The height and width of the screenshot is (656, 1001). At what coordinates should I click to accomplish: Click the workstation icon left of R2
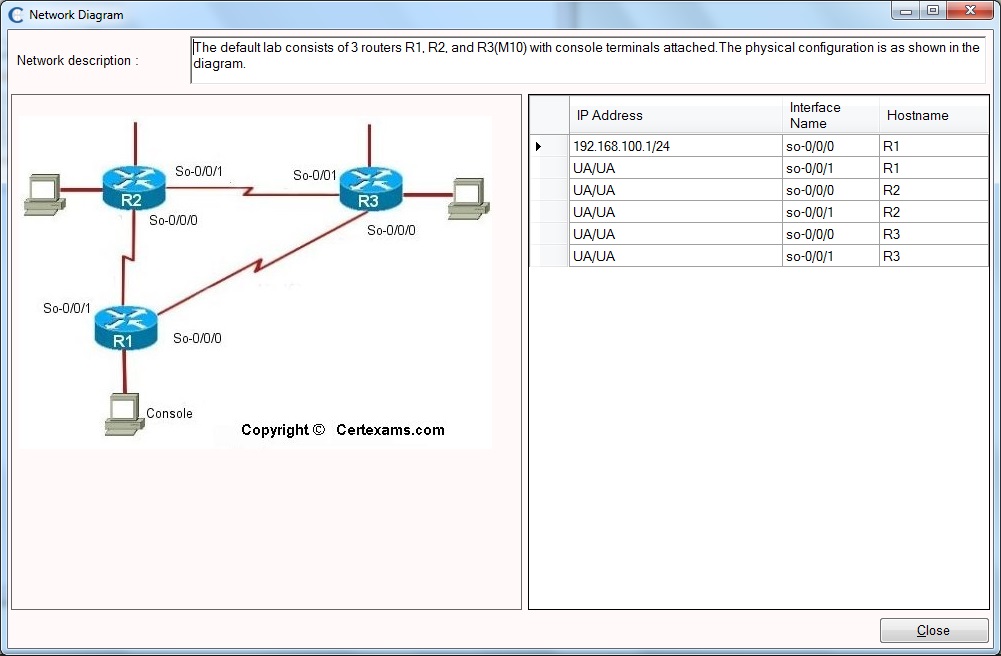pos(42,194)
